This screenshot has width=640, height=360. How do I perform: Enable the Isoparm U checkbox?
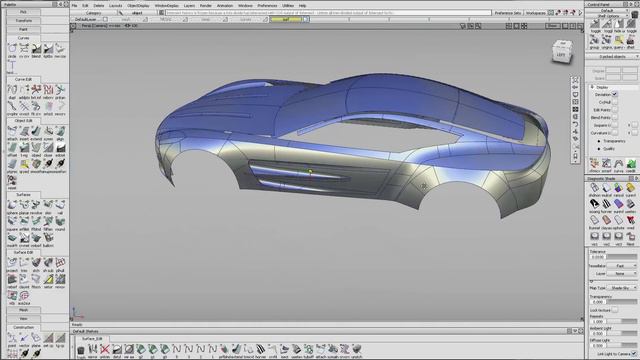click(615, 125)
